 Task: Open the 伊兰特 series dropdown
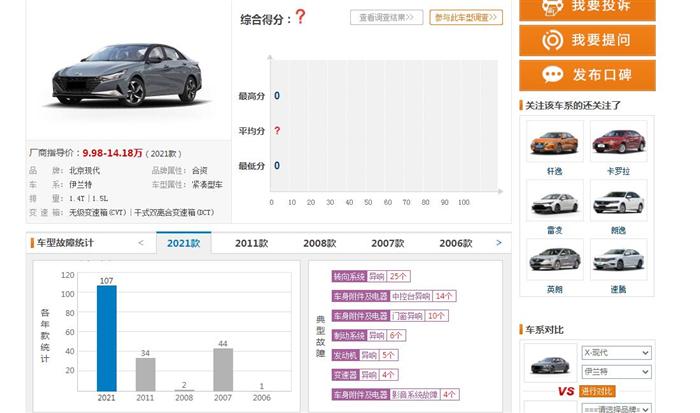pos(616,371)
